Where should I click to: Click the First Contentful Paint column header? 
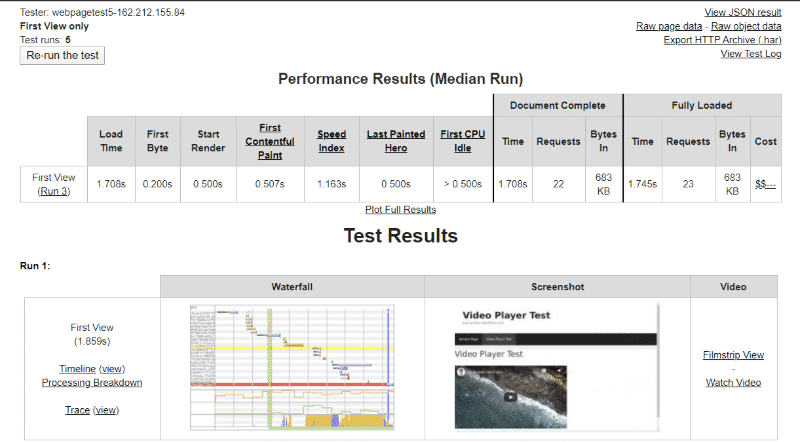coord(268,141)
